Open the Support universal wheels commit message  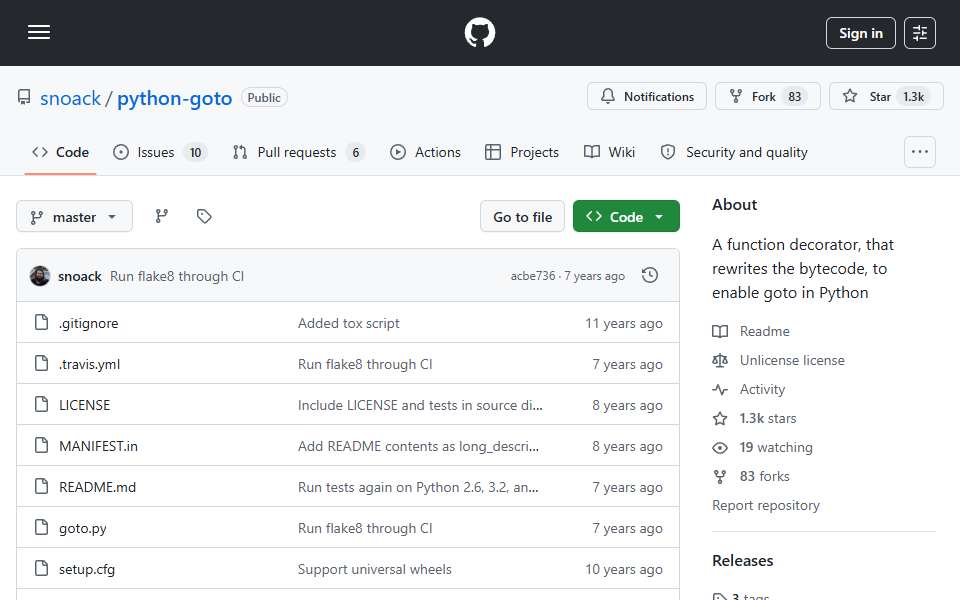[375, 569]
